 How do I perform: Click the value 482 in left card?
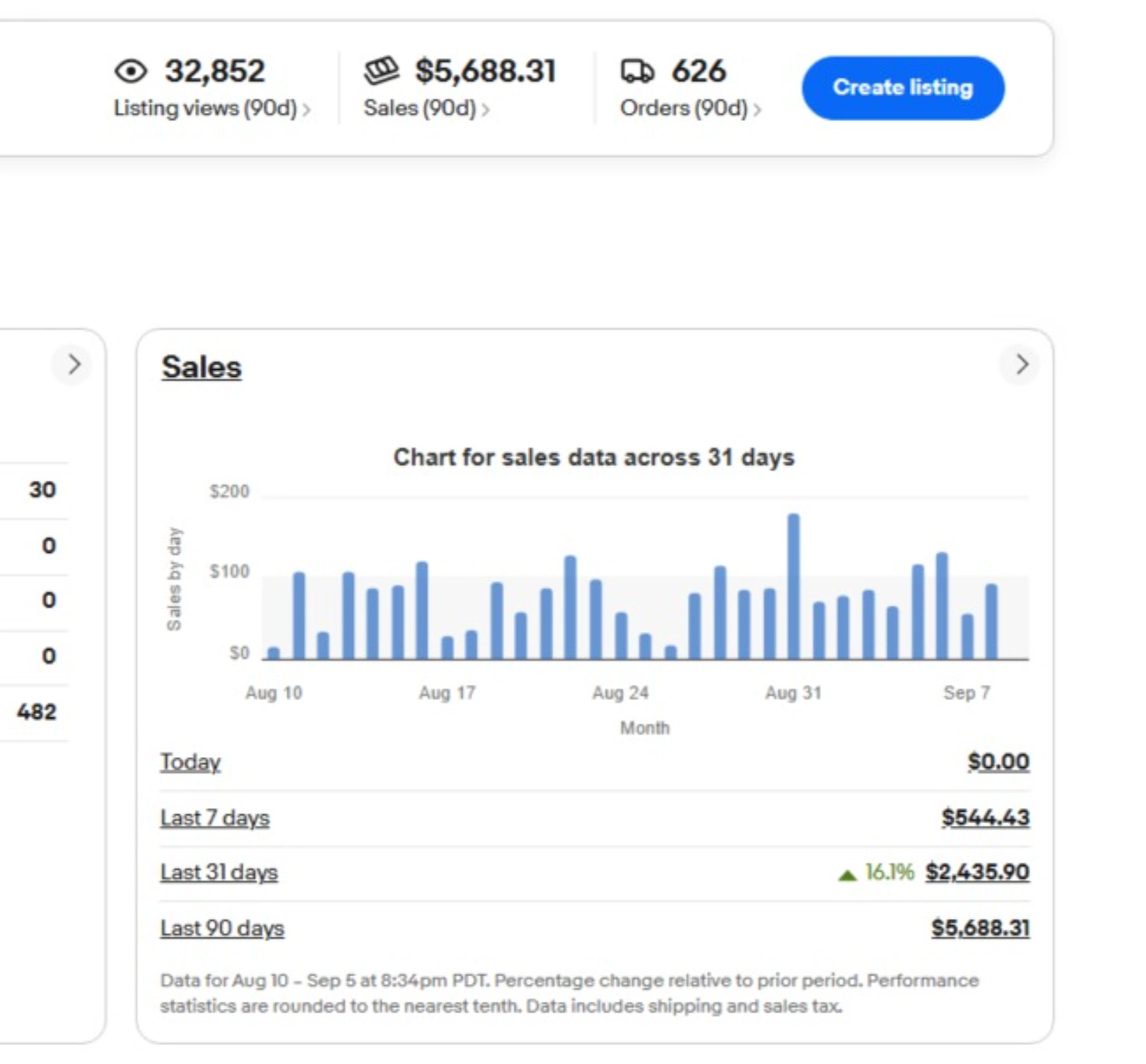[x=37, y=711]
